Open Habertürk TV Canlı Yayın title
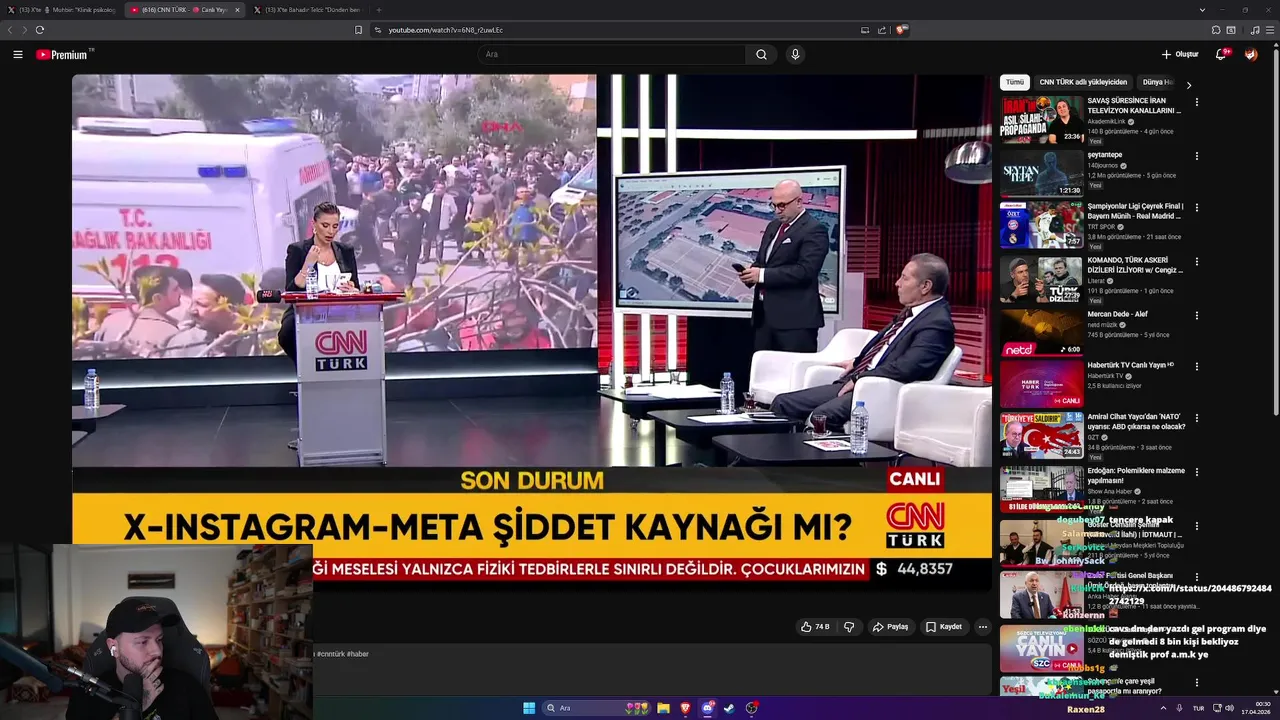1280x720 pixels. click(1130, 365)
